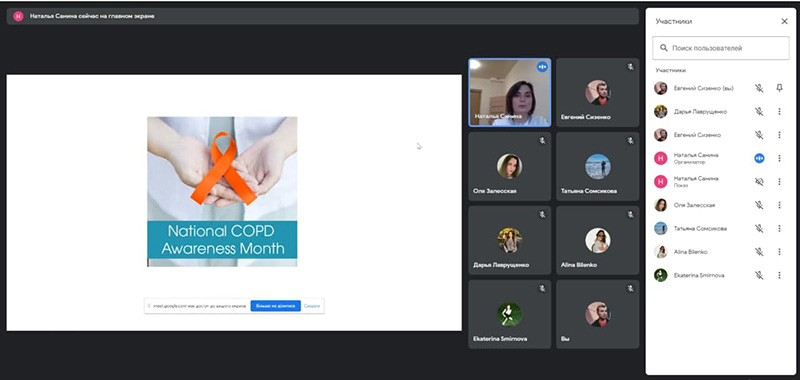Click muted icon for Наталья Санина Показ
This screenshot has height=380, width=800.
(759, 182)
